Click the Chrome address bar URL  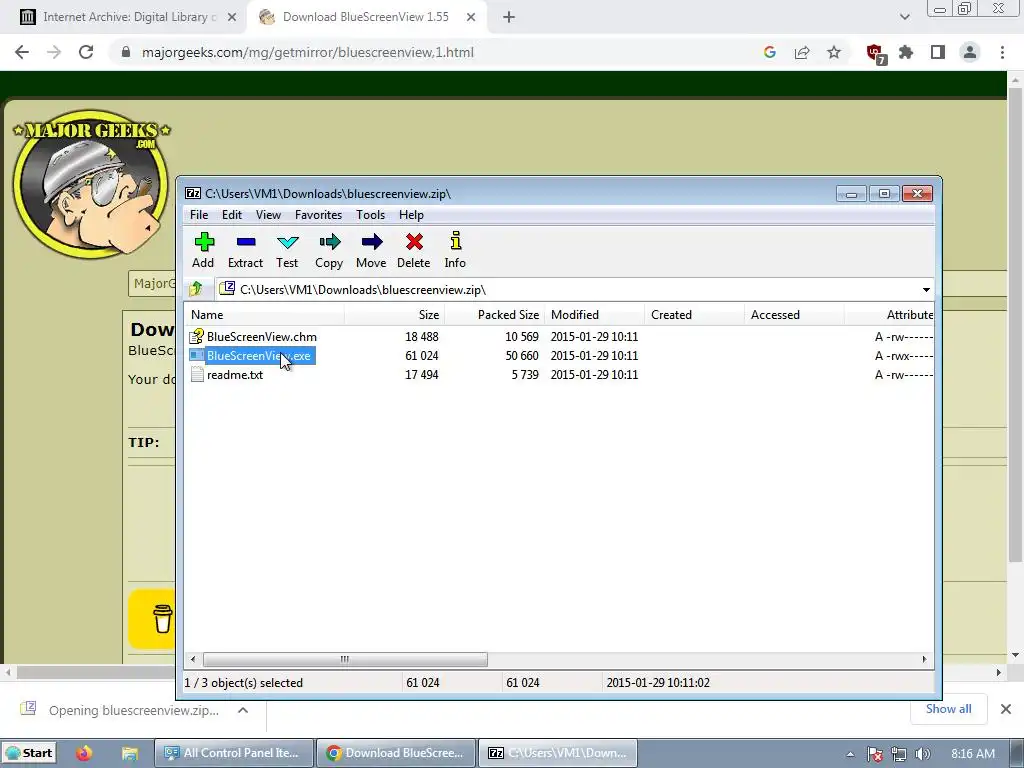tap(308, 52)
